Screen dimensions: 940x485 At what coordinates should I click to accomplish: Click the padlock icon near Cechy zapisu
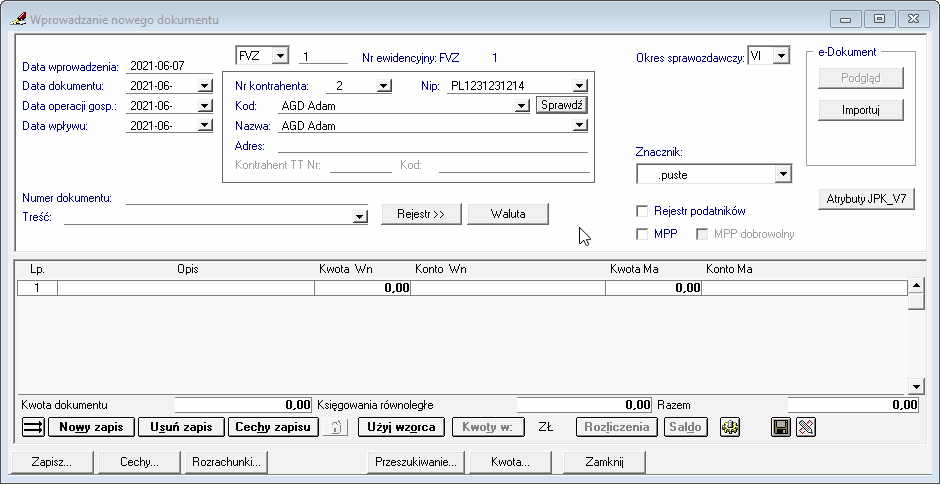(x=338, y=427)
